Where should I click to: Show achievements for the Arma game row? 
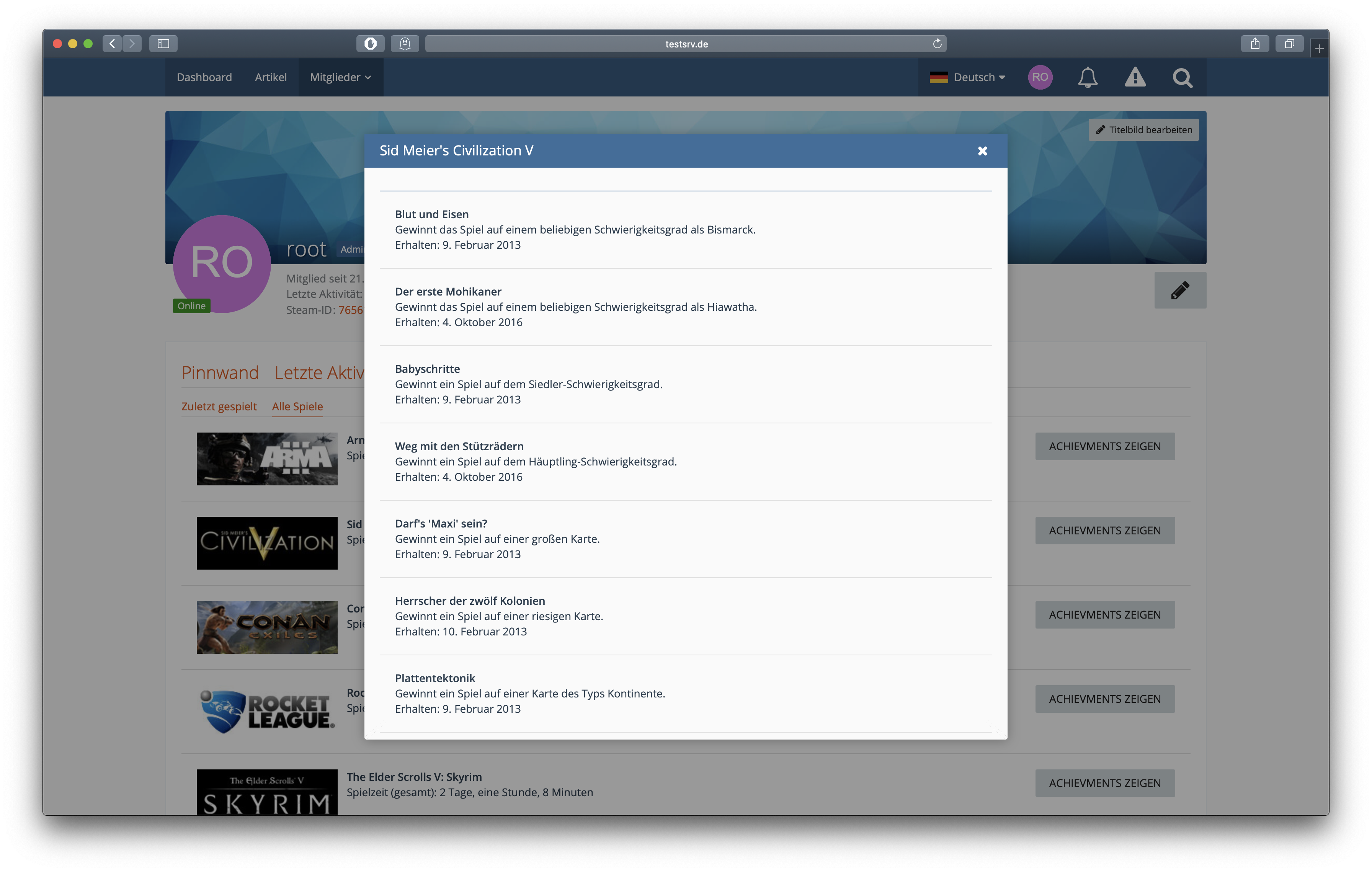[x=1104, y=446]
